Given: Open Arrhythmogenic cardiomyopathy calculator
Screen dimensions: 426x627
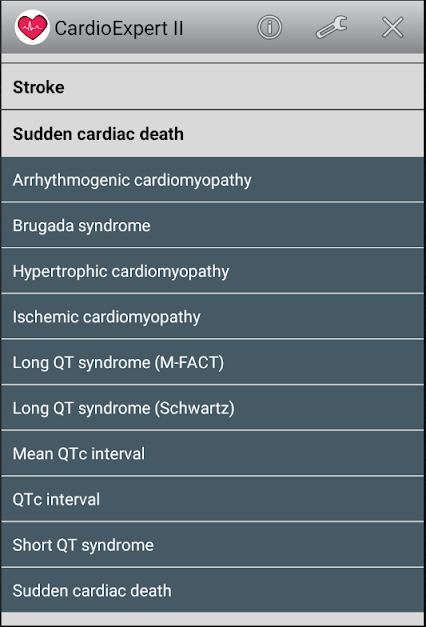Looking at the screenshot, I should coord(212,180).
